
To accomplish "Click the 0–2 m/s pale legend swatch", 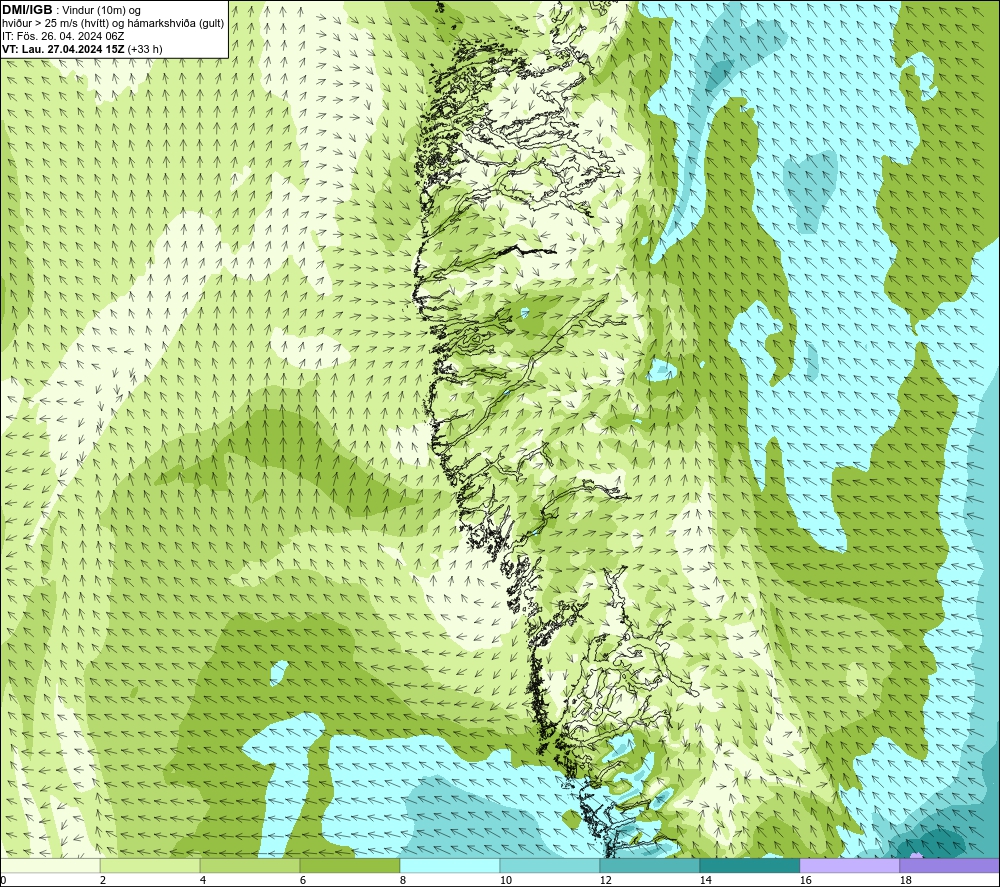I will pos(50,865).
